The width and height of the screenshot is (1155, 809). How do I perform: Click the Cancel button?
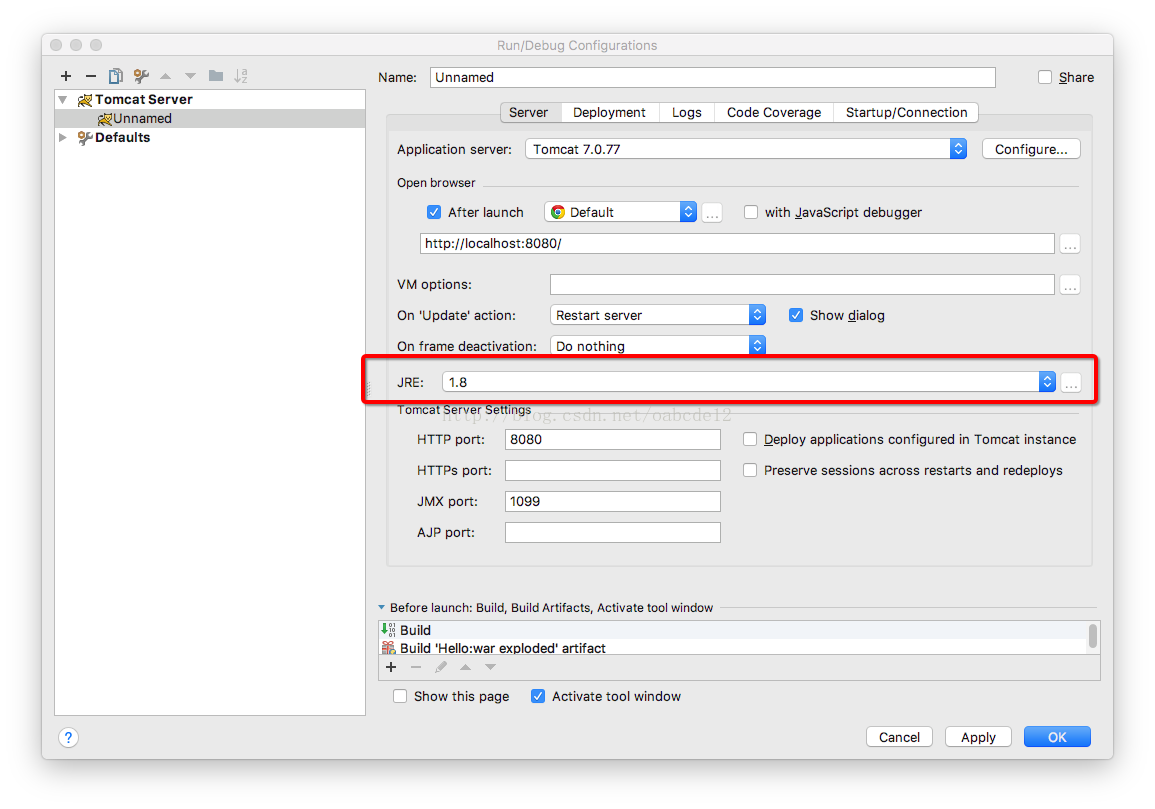899,737
